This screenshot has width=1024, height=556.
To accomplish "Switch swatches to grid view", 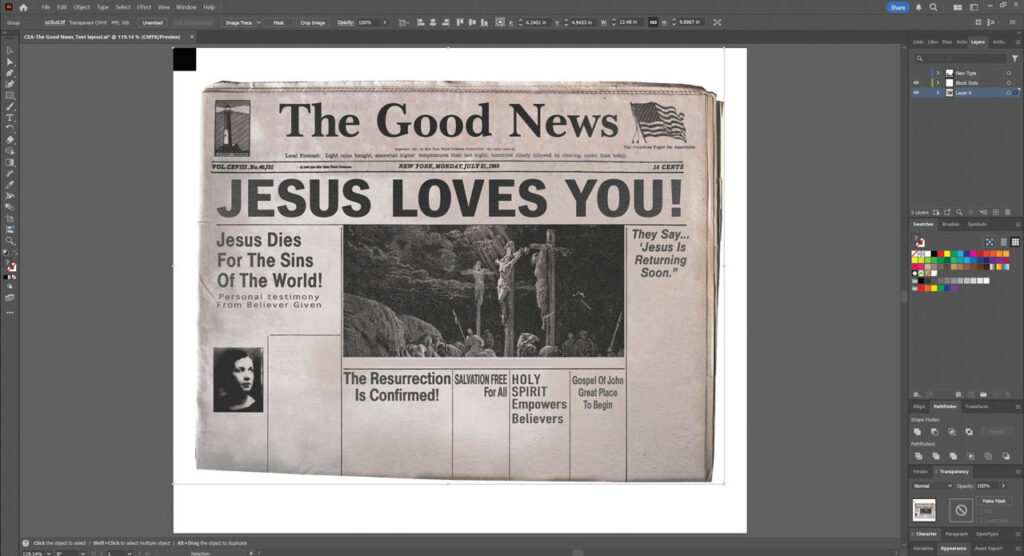I will (x=1016, y=242).
